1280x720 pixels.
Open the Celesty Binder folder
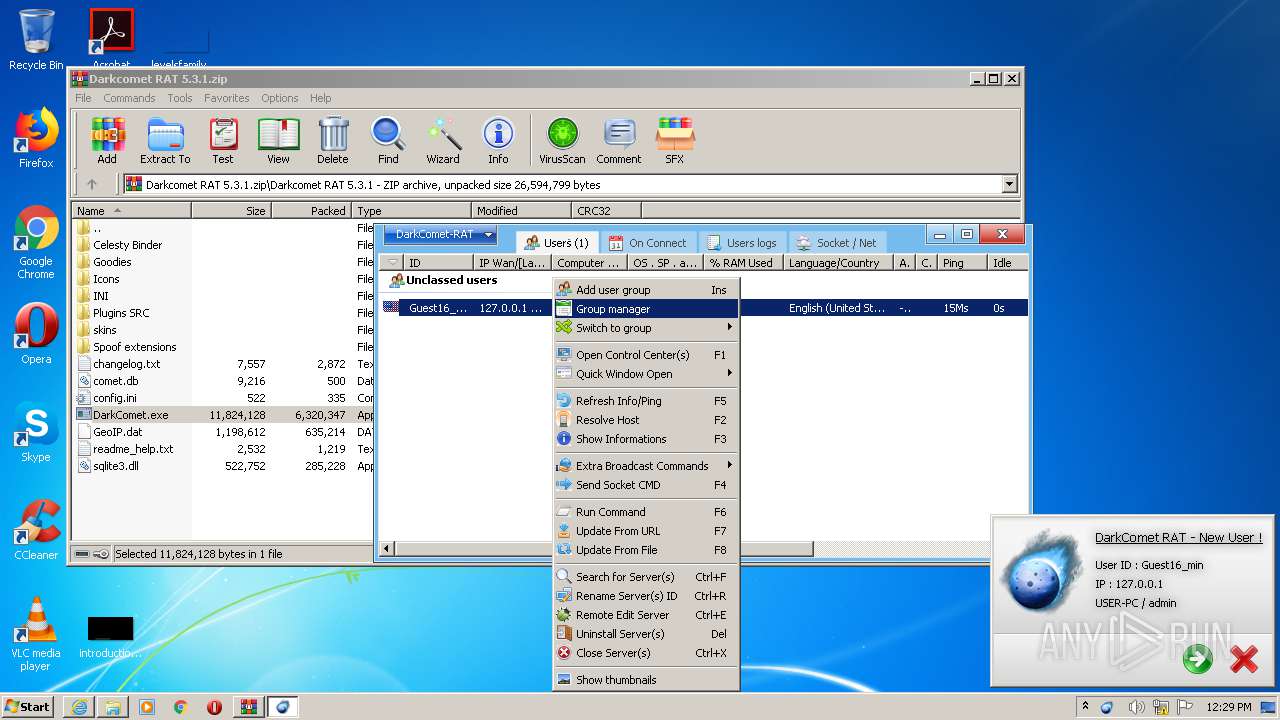[x=127, y=245]
